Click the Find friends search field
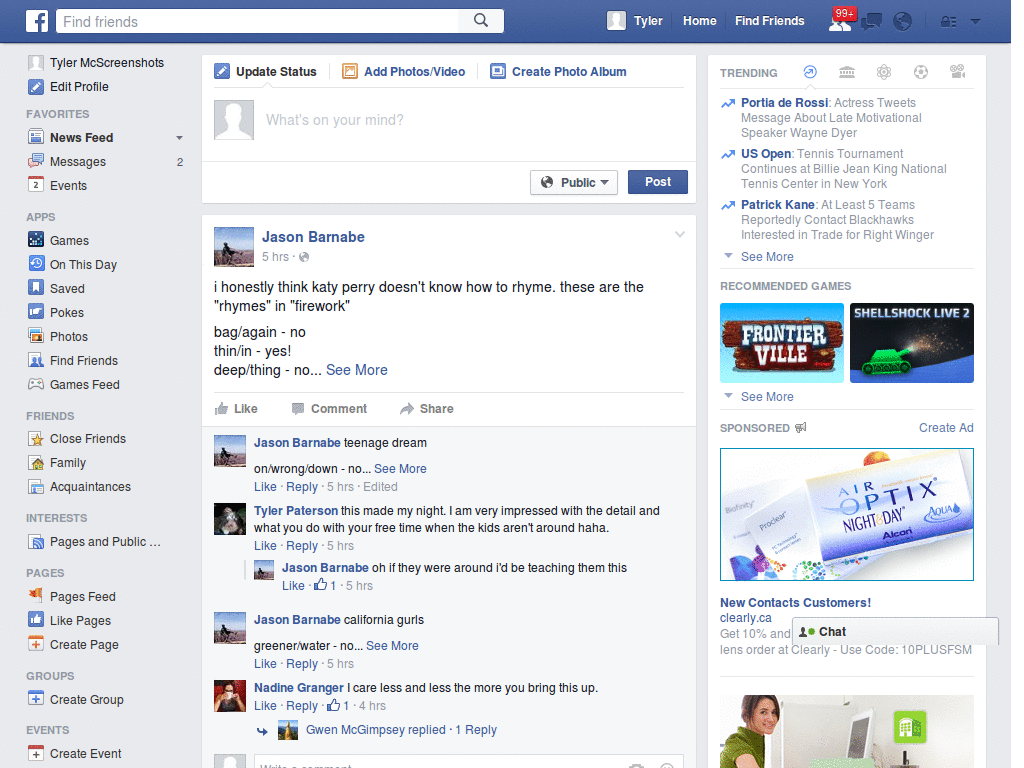 coord(257,21)
